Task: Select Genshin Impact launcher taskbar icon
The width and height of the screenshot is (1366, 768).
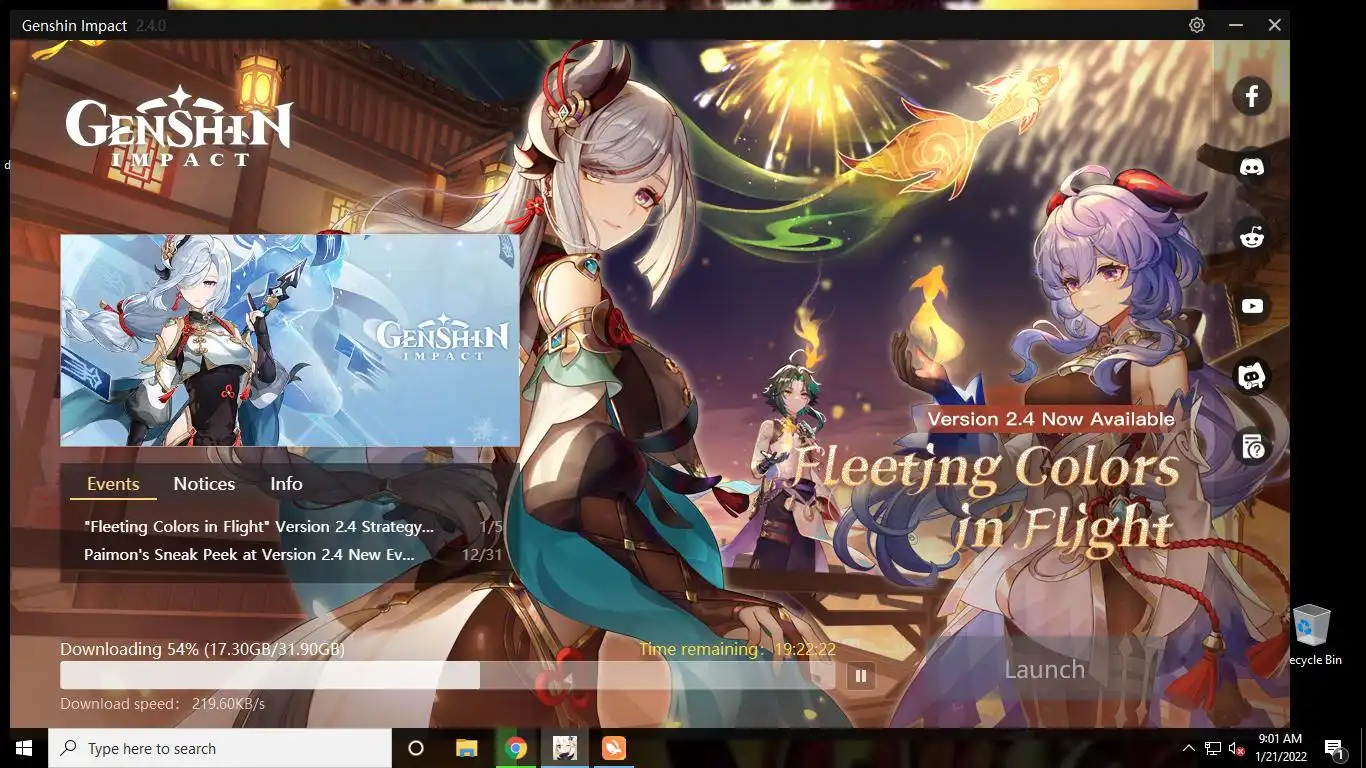Action: (x=565, y=748)
